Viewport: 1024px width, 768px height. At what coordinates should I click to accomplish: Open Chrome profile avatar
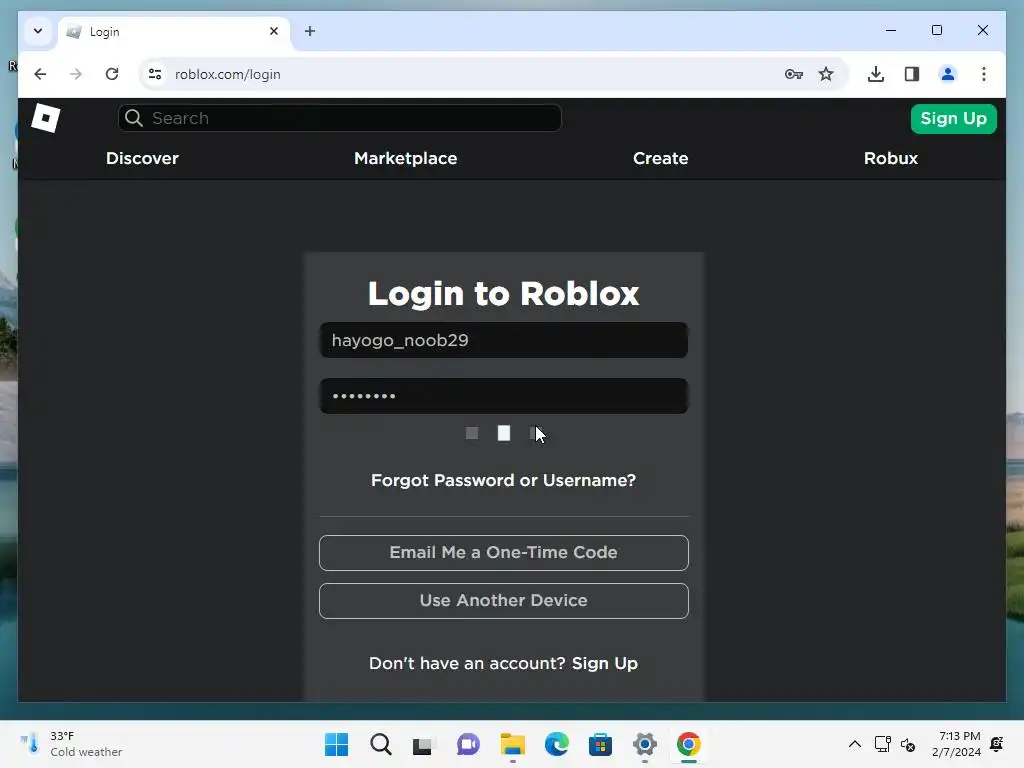pos(948,74)
